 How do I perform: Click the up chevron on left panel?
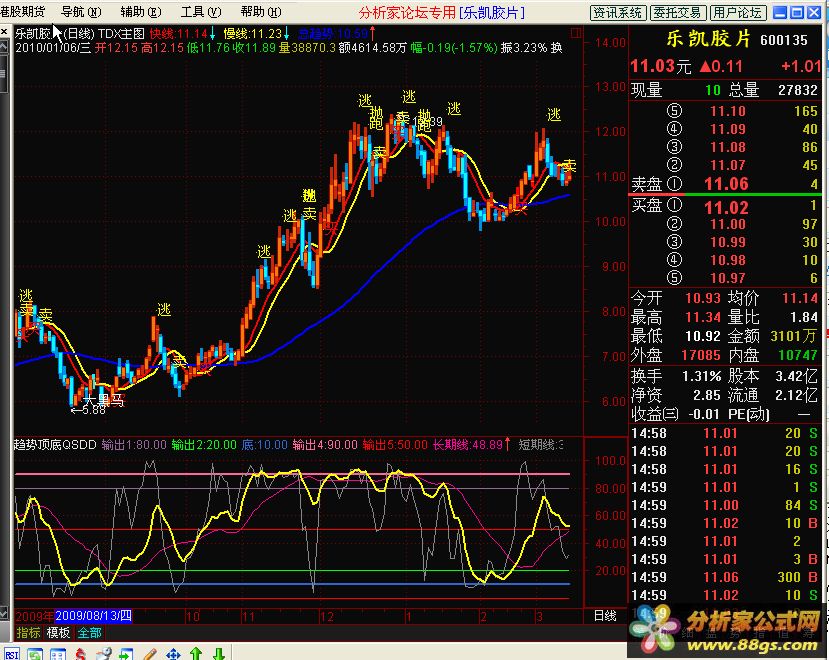pos(4,48)
